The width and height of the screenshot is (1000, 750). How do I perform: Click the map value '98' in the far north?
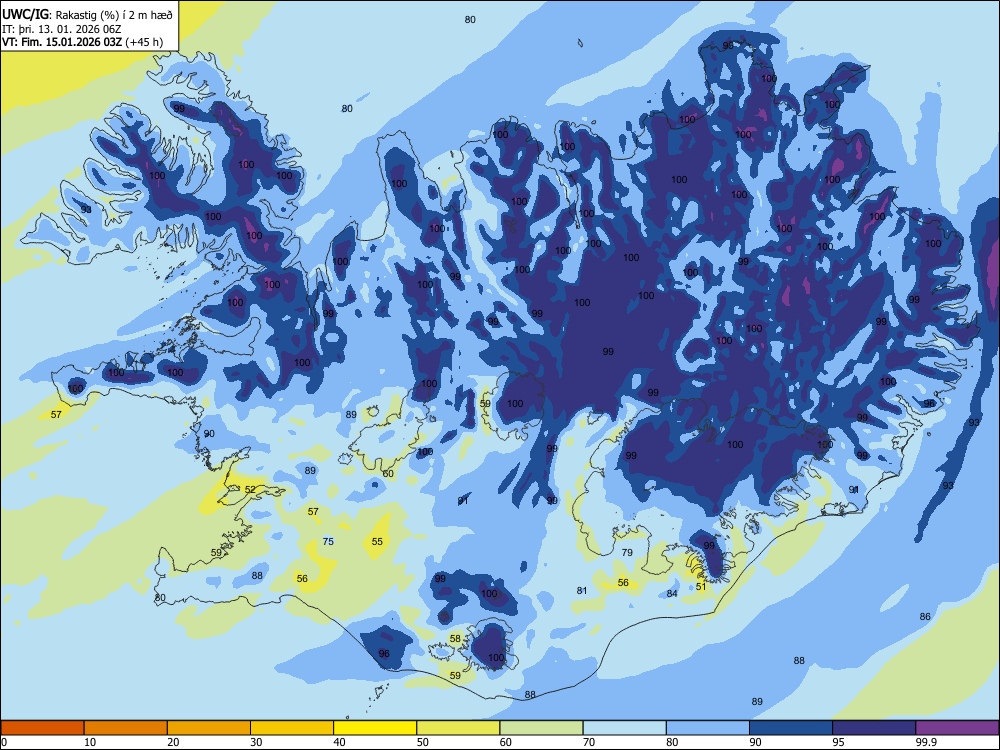[728, 45]
